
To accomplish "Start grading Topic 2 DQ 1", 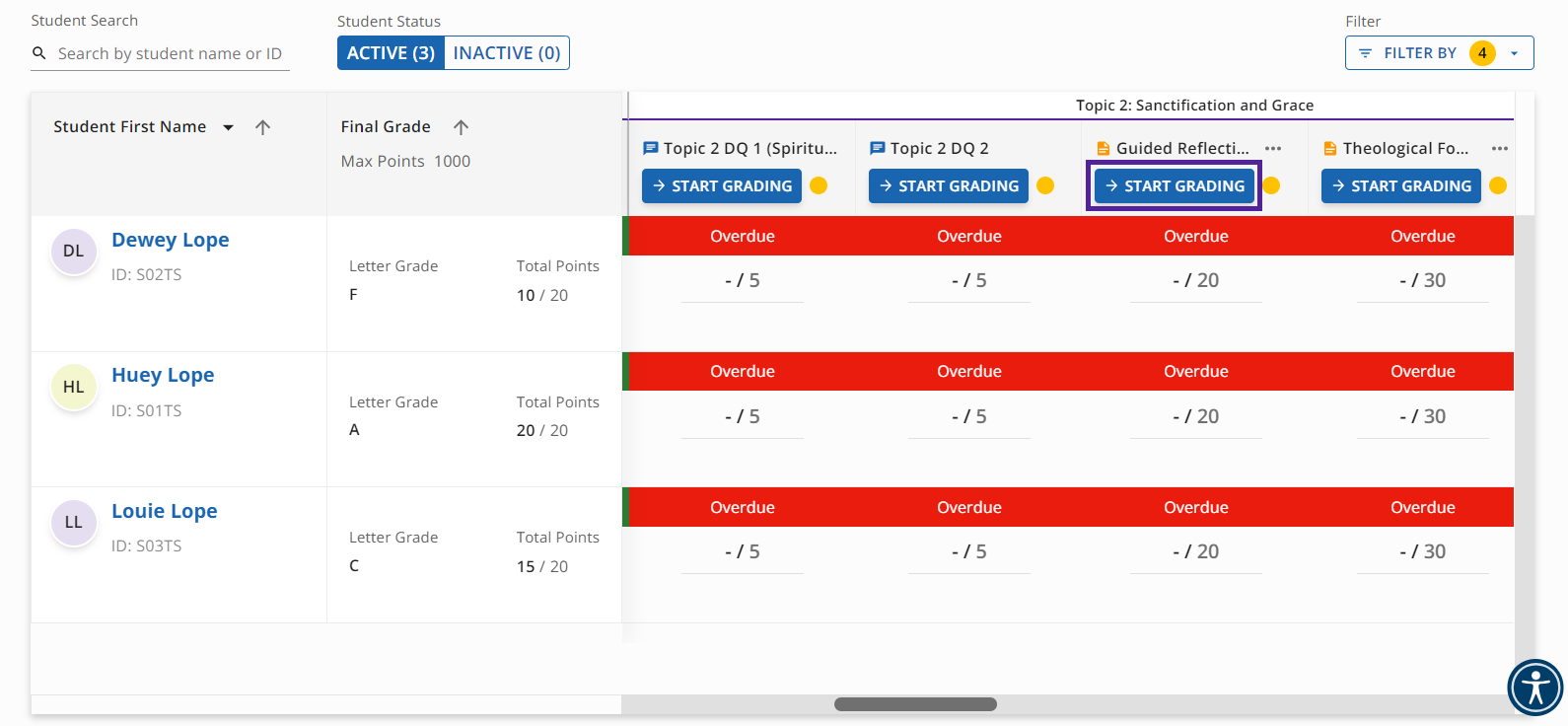I will [722, 185].
